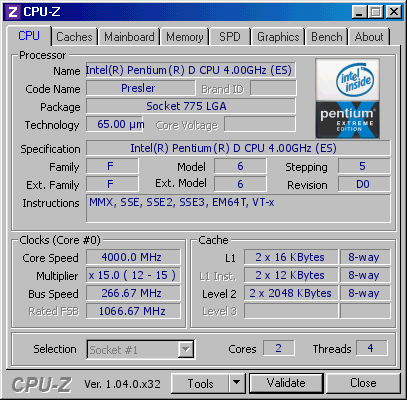Switch to the Graphics tab

[278, 37]
